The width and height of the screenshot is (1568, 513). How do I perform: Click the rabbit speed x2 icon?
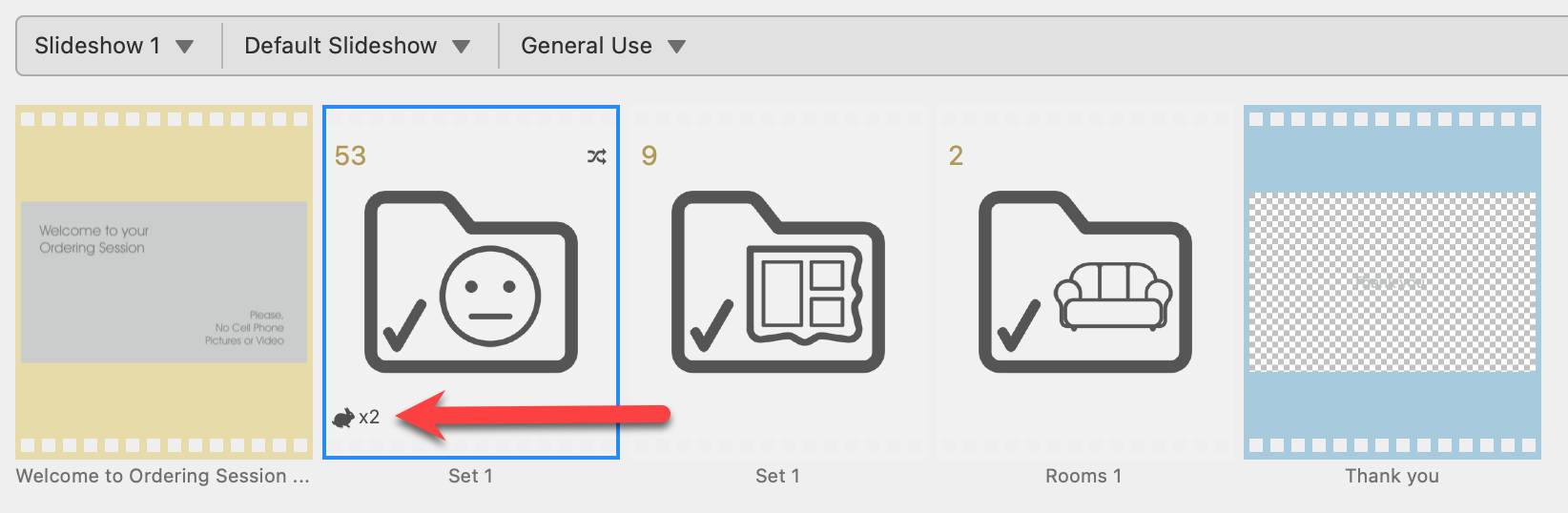tap(356, 417)
